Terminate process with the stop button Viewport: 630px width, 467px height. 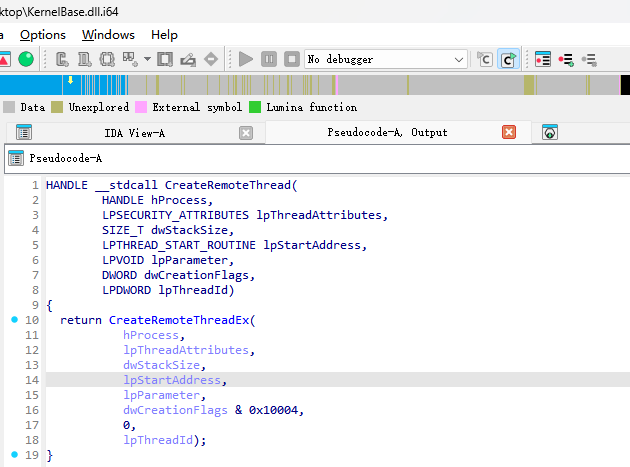[x=292, y=59]
